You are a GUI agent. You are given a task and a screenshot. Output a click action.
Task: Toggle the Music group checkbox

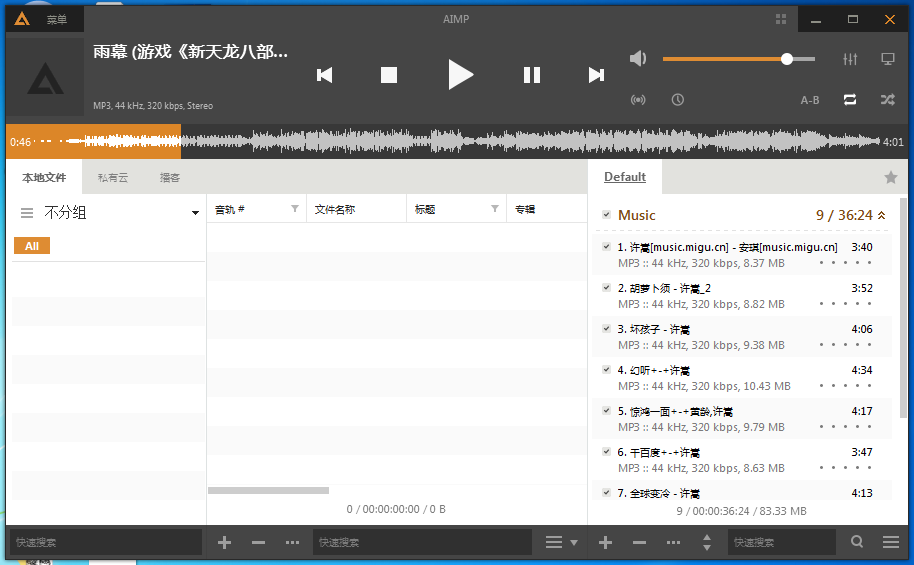click(x=606, y=215)
